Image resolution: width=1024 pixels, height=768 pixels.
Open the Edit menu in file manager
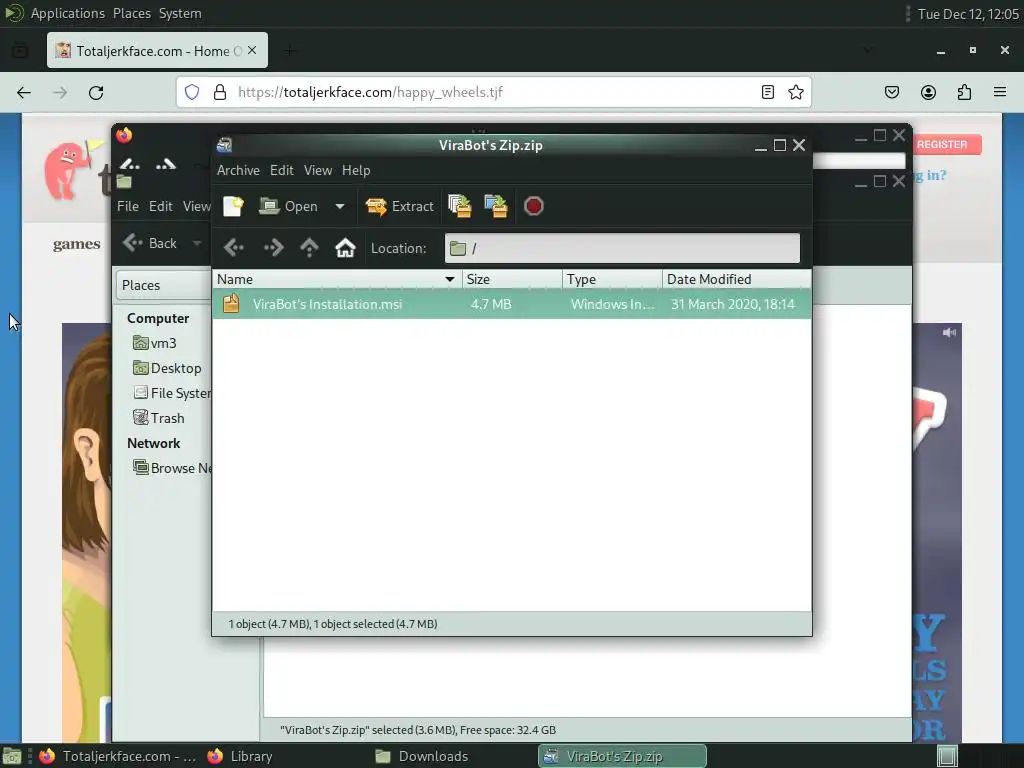161,206
